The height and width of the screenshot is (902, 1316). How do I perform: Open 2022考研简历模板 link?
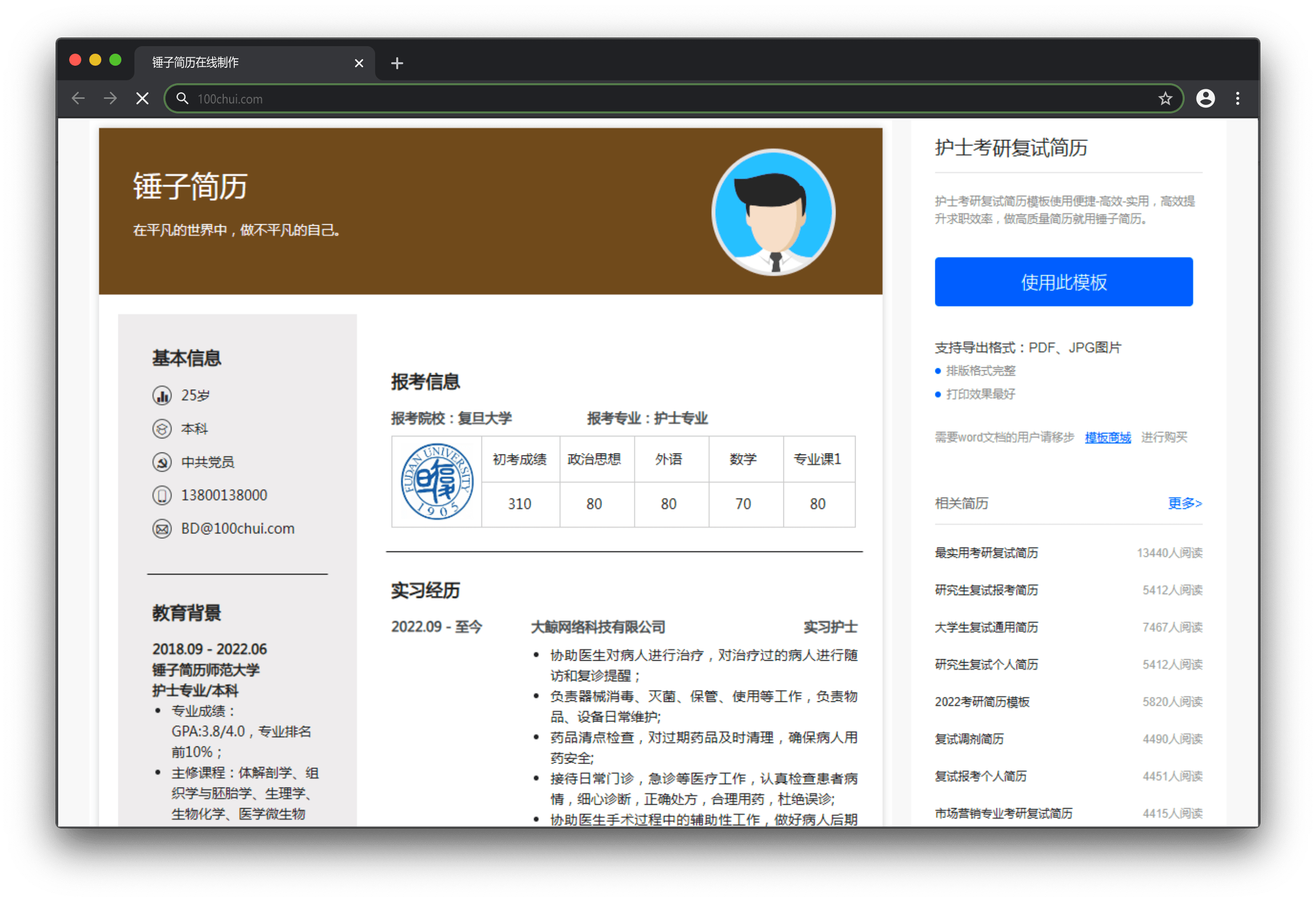point(982,702)
